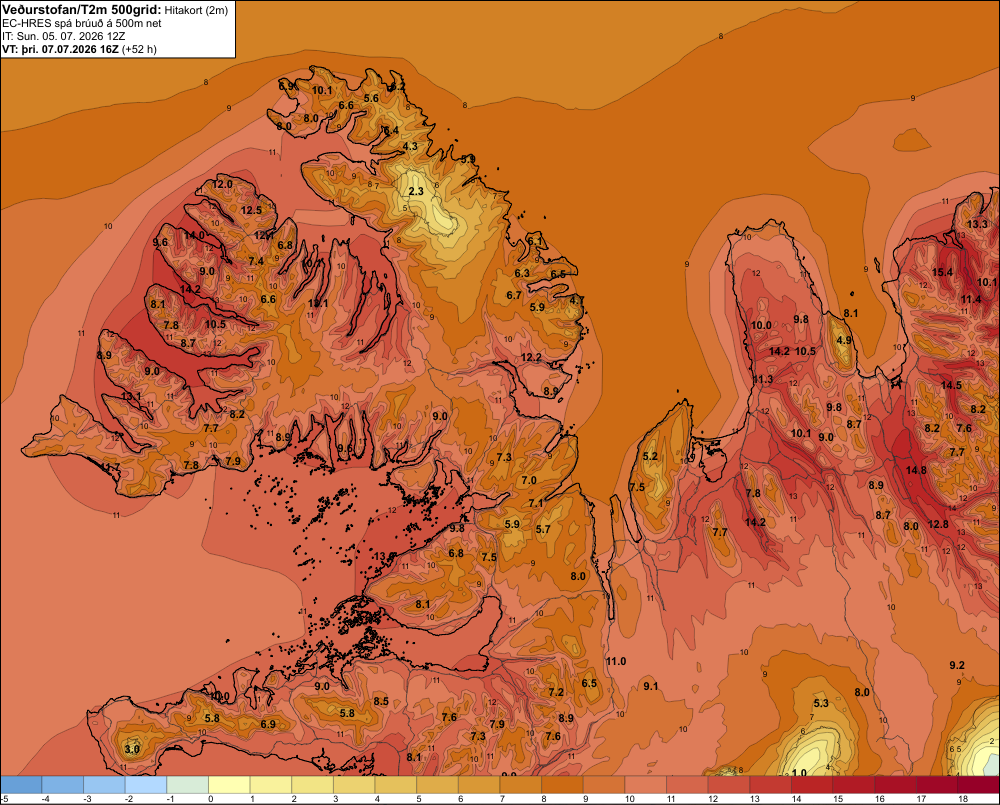This screenshot has width=1000, height=805.
Task: Click the '18' label on the legend scale
Action: pos(963,799)
